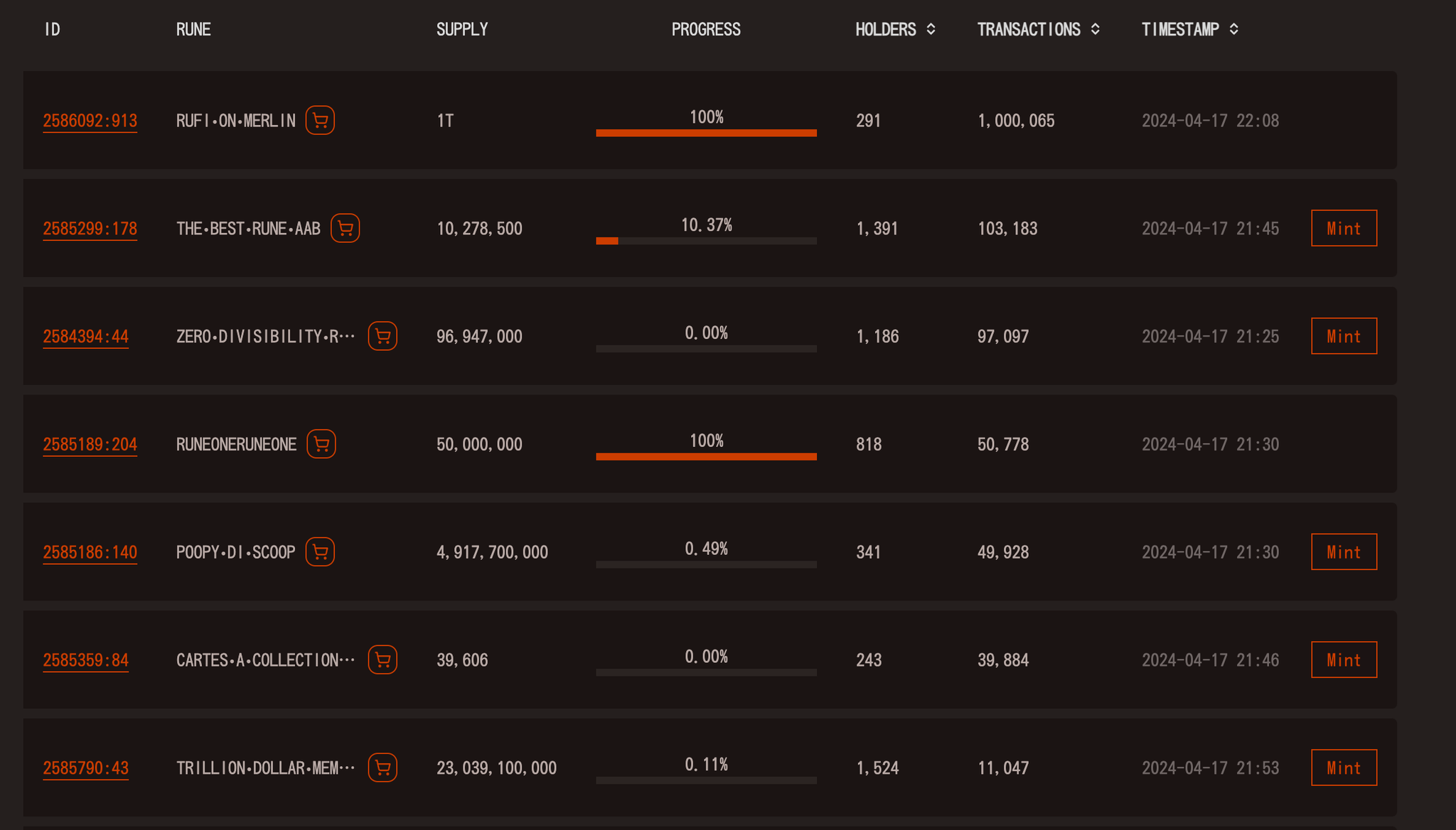Click the cart icon beside RUFI•ON•MERLIN
The image size is (1456, 830).
tap(320, 120)
